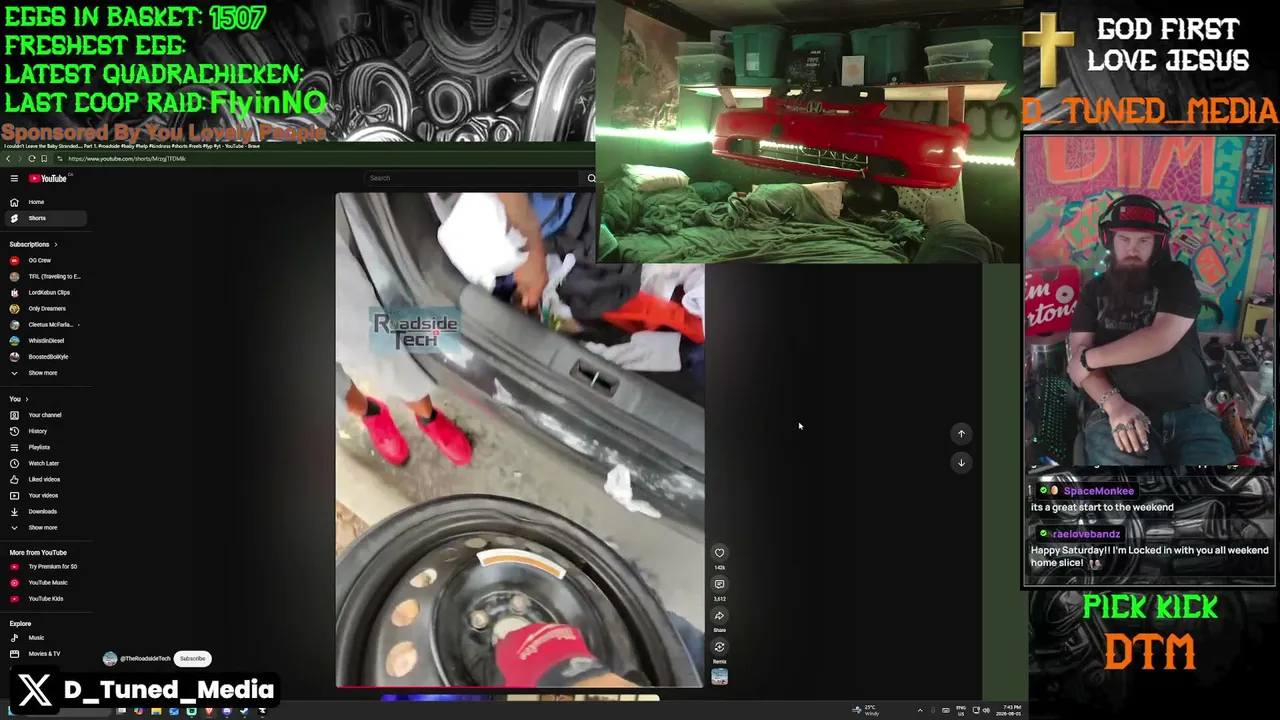Remix this short
Image resolution: width=1280 pixels, height=720 pixels.
(719, 647)
